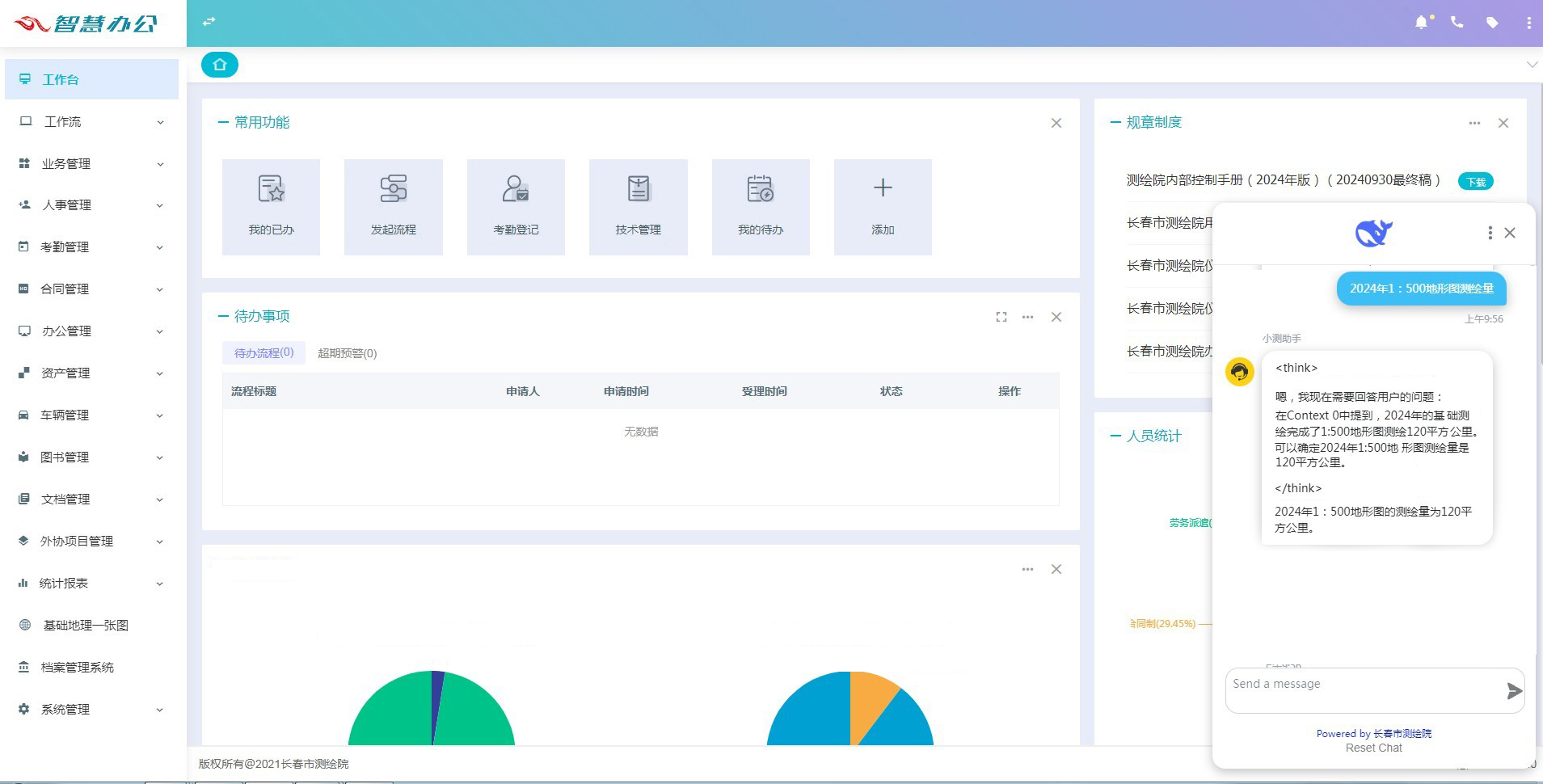Close the 常用功能 panel
Viewport: 1543px width, 784px height.
[x=1056, y=123]
